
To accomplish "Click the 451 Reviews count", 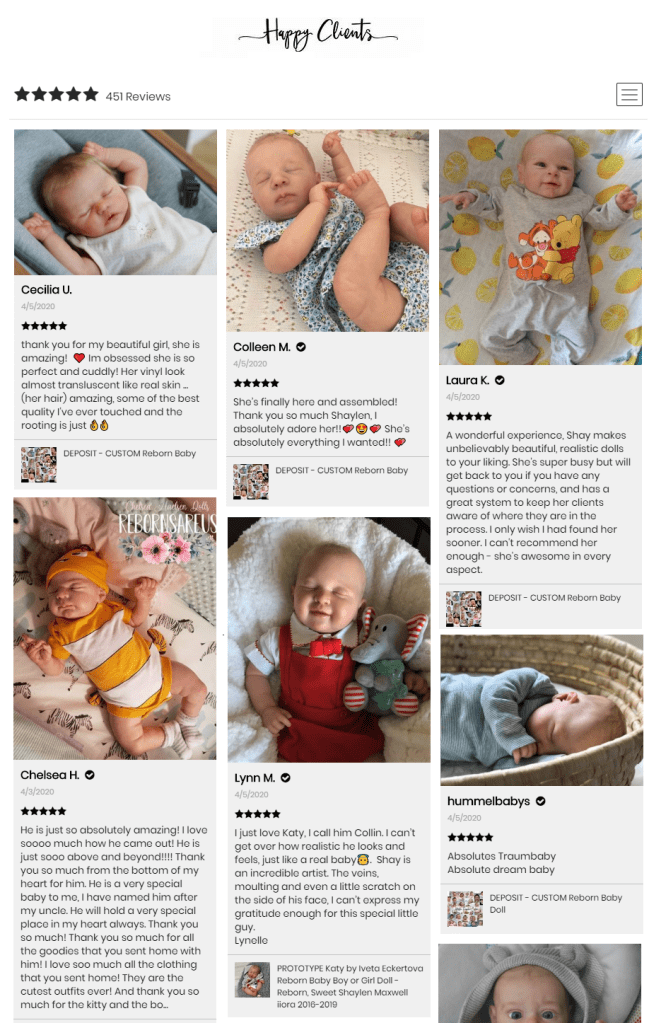I will 138,97.
